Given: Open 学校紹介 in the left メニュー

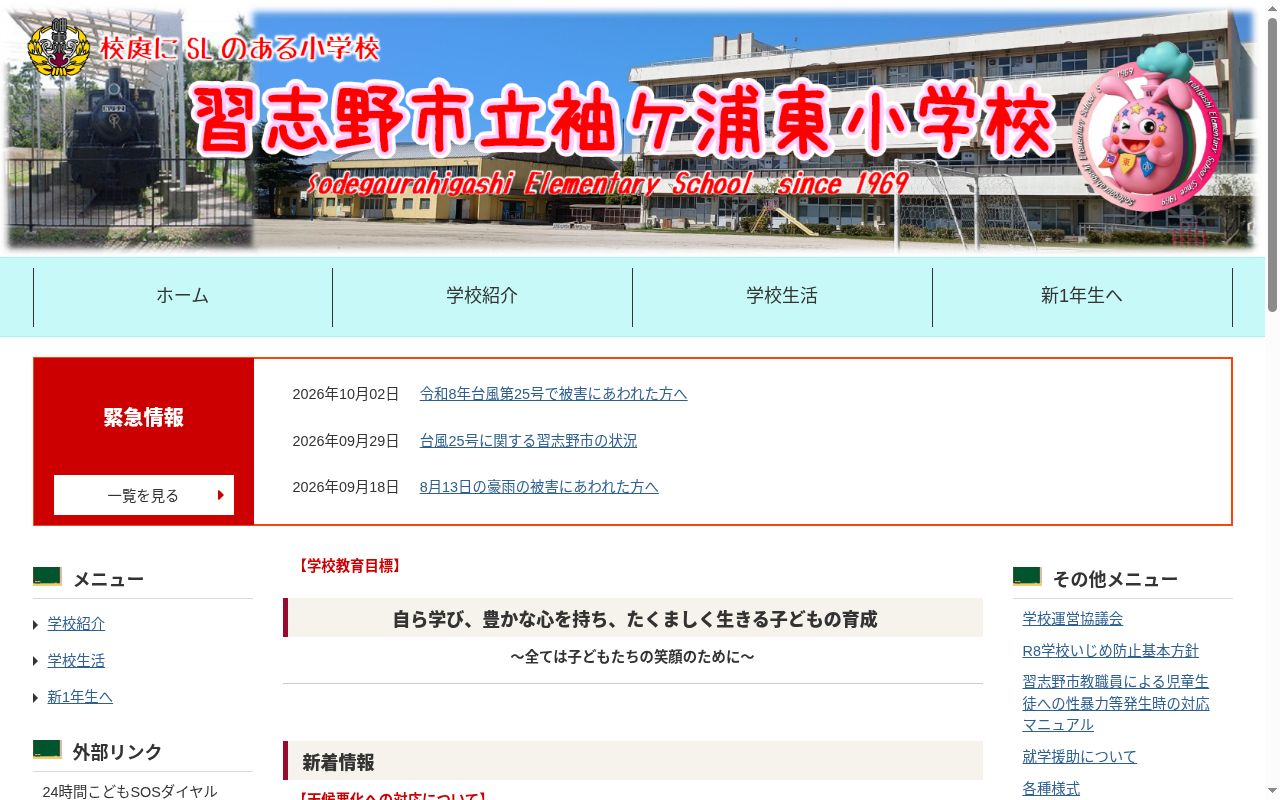Looking at the screenshot, I should (76, 624).
